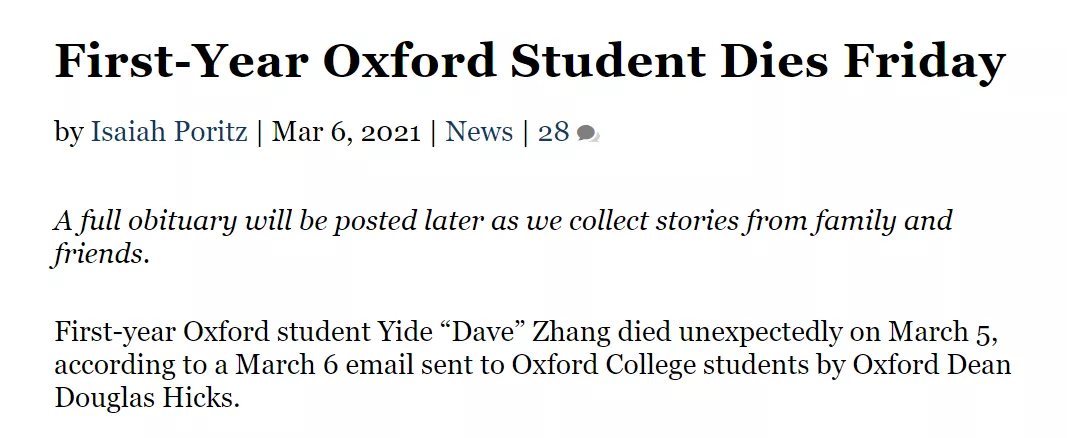Open author Isaiah Poritz's page
The image size is (1067, 438).
(169, 132)
